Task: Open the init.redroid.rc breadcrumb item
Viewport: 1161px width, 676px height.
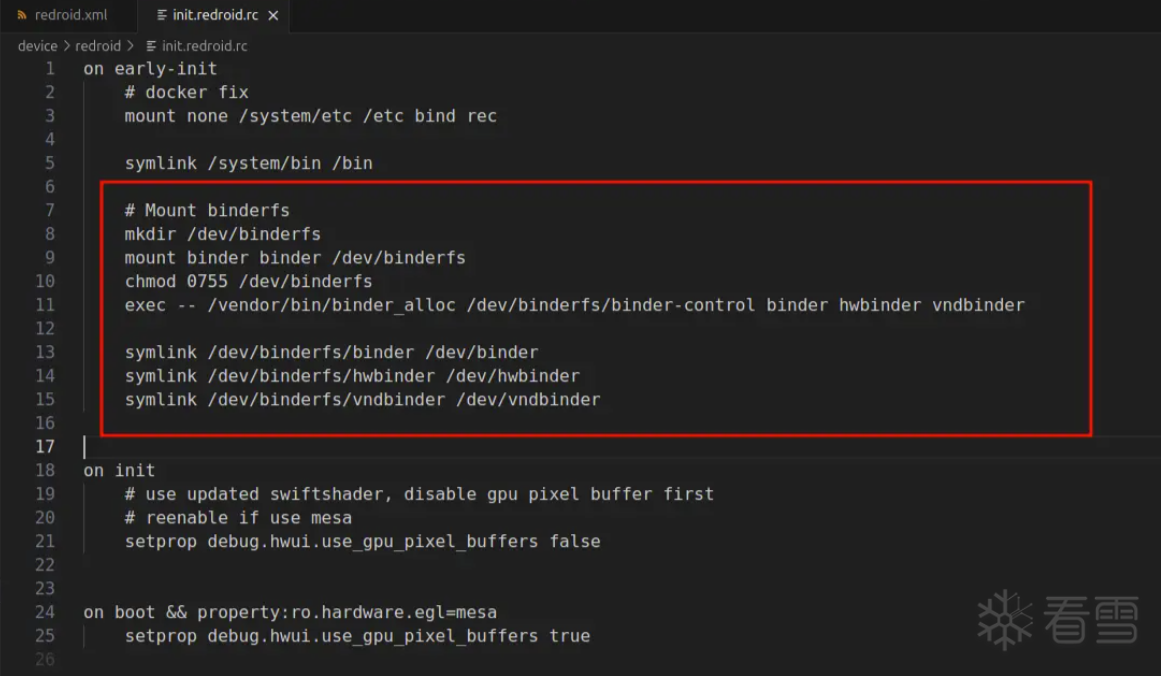Action: [x=204, y=46]
